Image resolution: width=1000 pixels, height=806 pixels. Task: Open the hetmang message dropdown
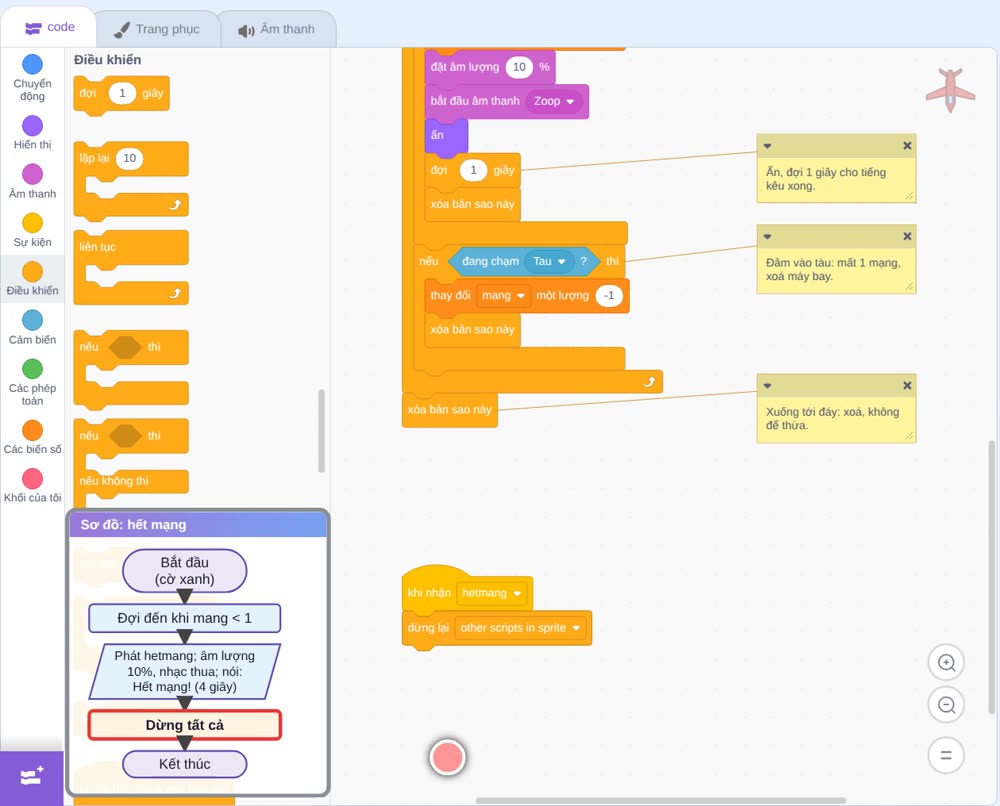click(492, 594)
